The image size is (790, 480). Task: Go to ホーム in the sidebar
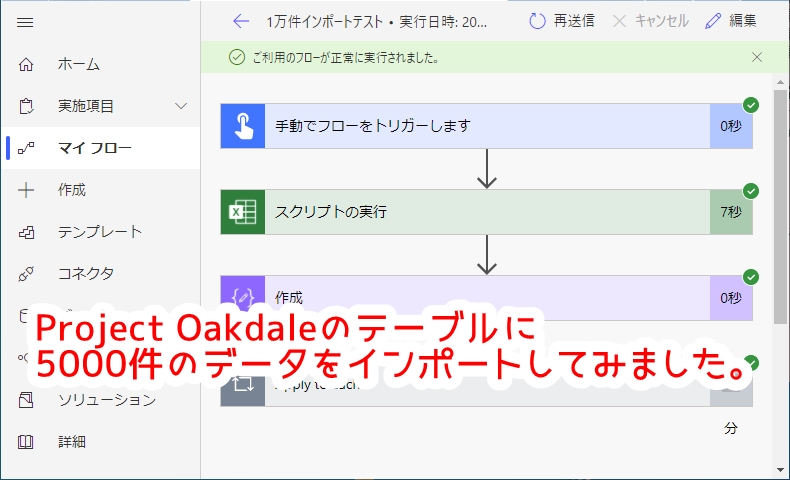coord(79,64)
